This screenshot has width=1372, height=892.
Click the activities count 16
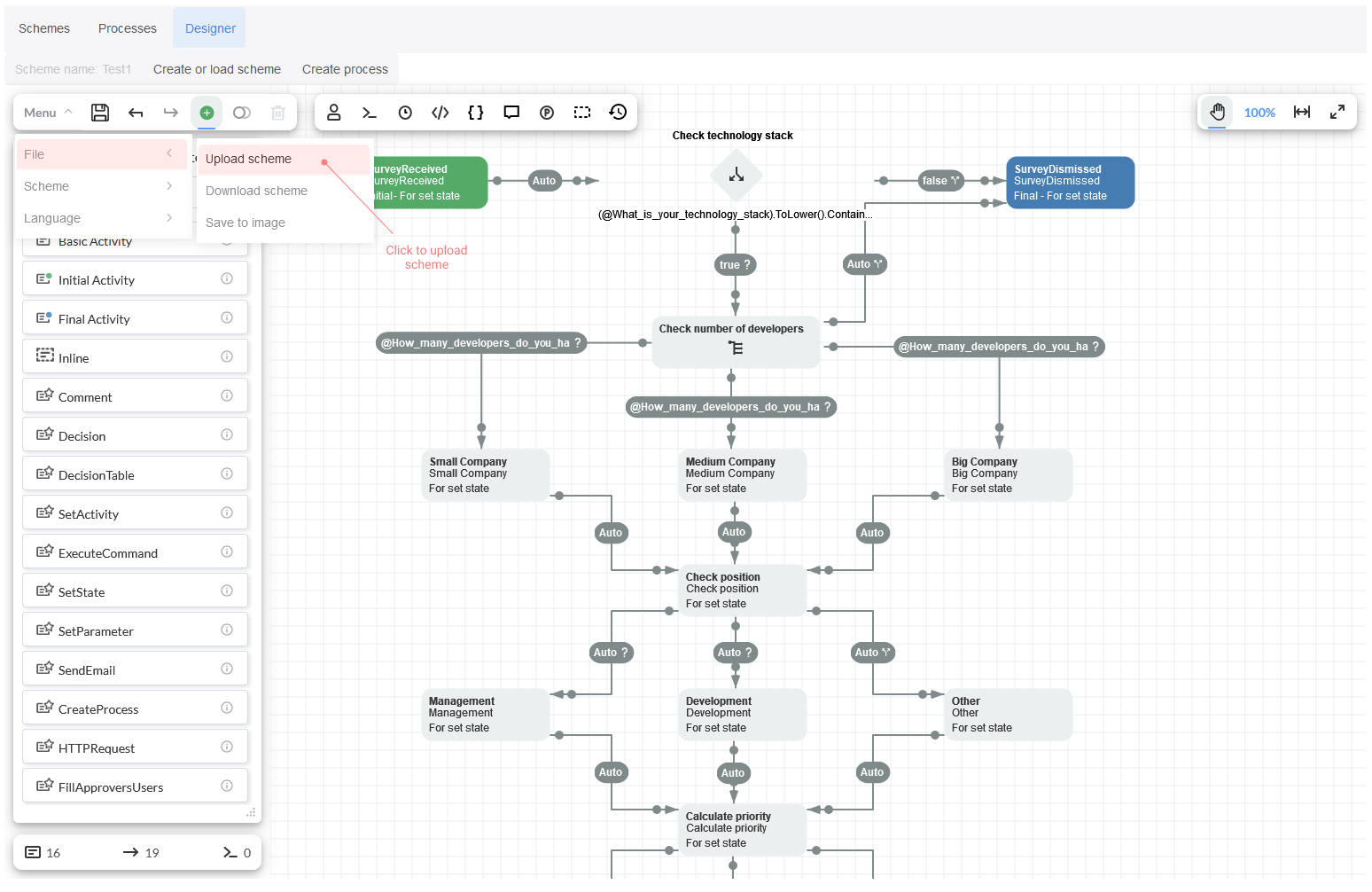(43, 852)
